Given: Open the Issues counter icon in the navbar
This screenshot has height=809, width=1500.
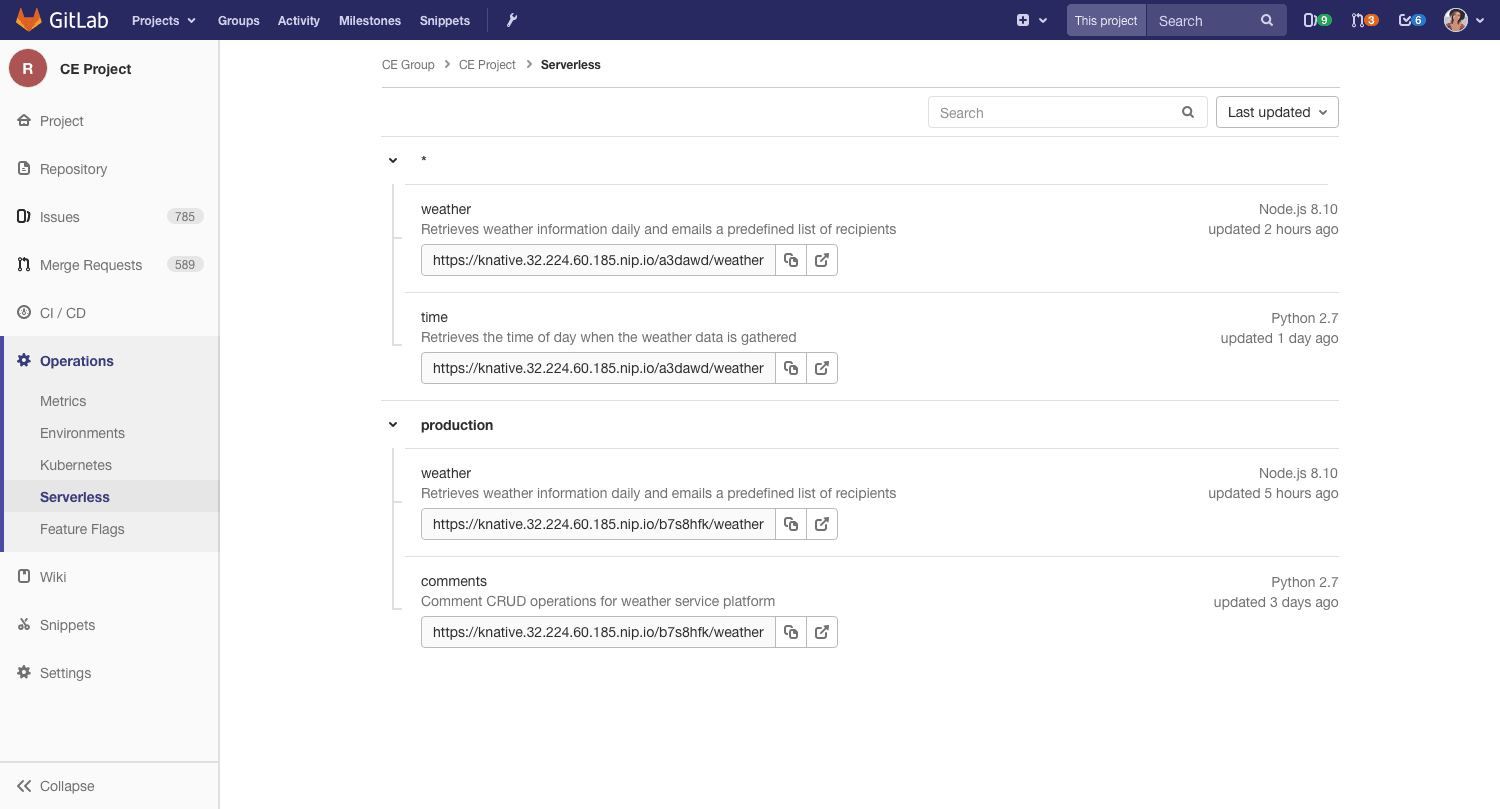Looking at the screenshot, I should [x=1315, y=19].
